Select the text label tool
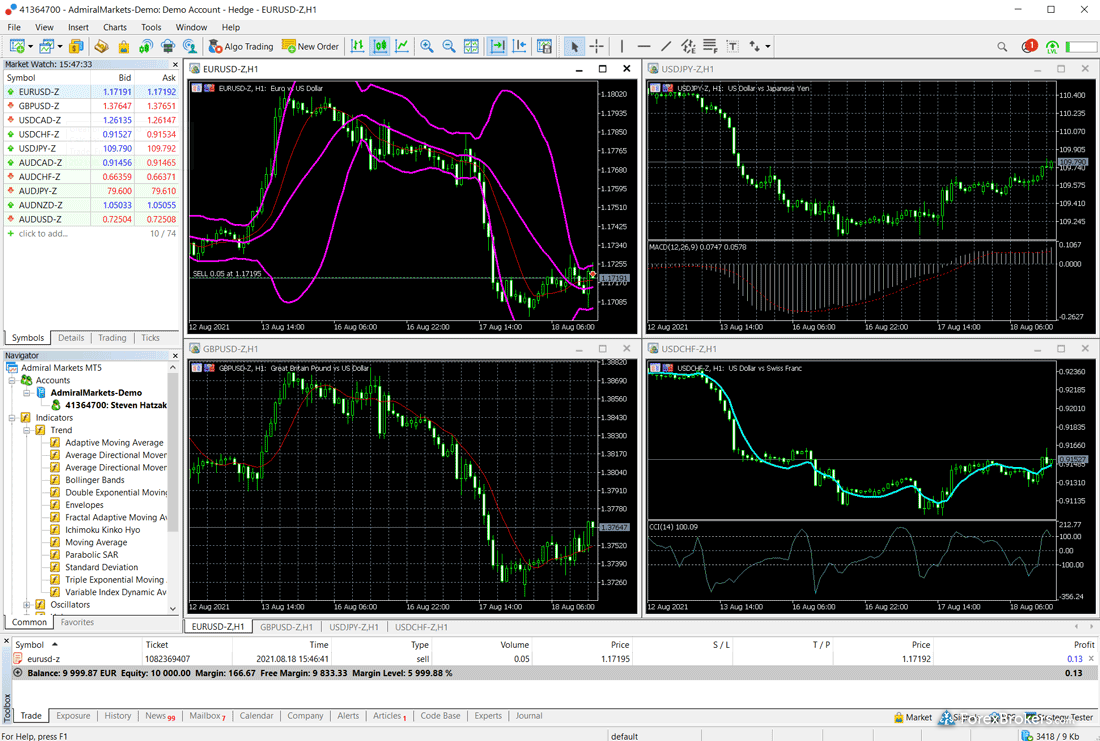 coord(732,46)
